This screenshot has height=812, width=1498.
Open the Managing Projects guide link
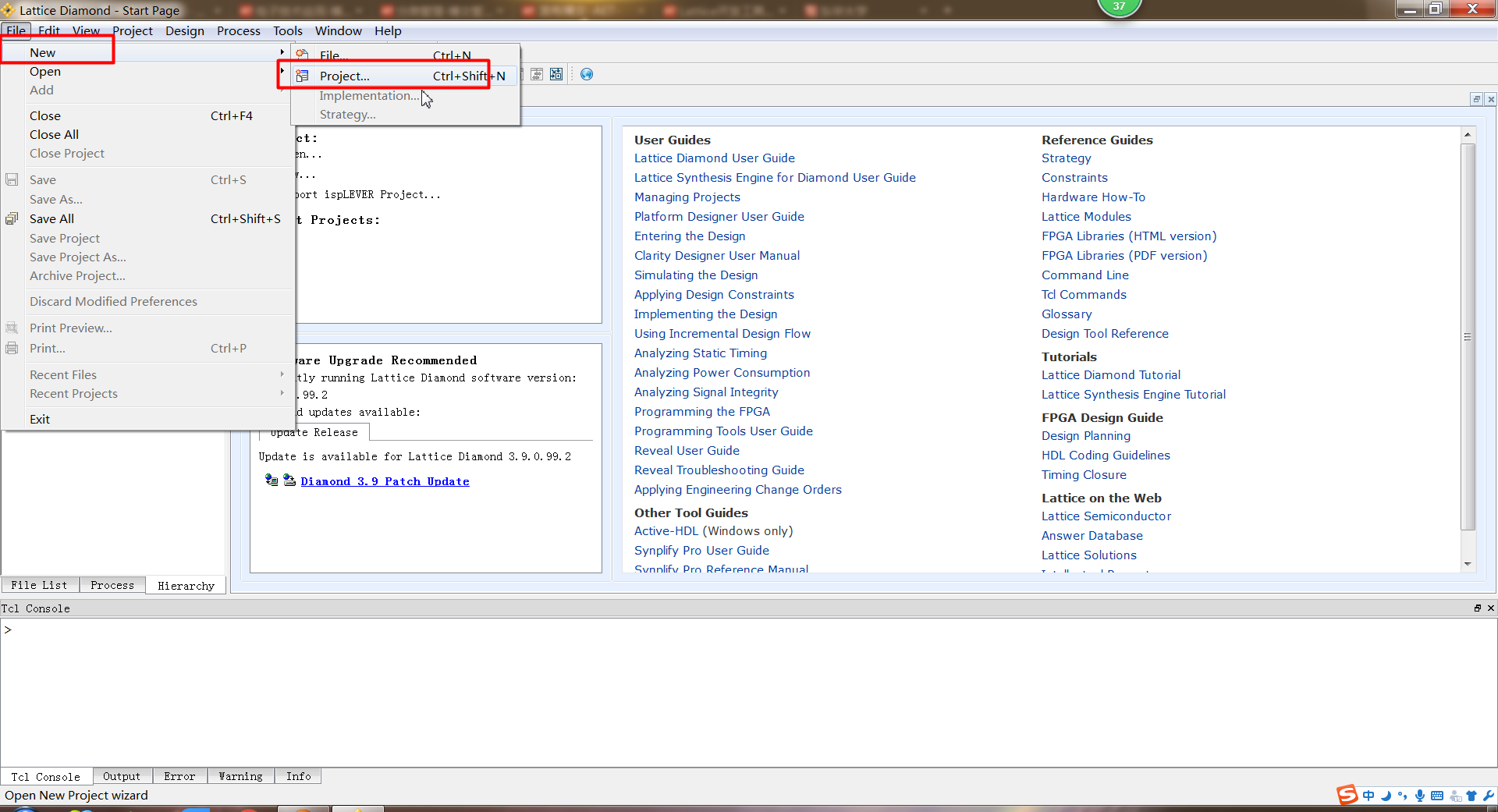[687, 197]
